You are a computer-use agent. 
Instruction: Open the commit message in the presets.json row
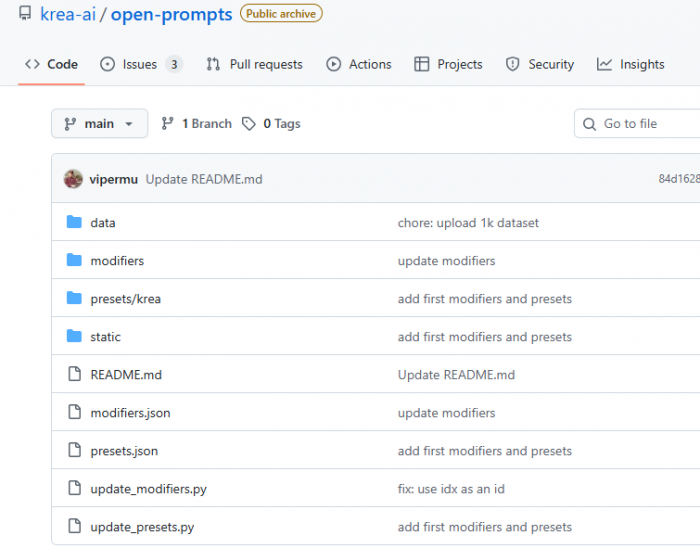[485, 451]
